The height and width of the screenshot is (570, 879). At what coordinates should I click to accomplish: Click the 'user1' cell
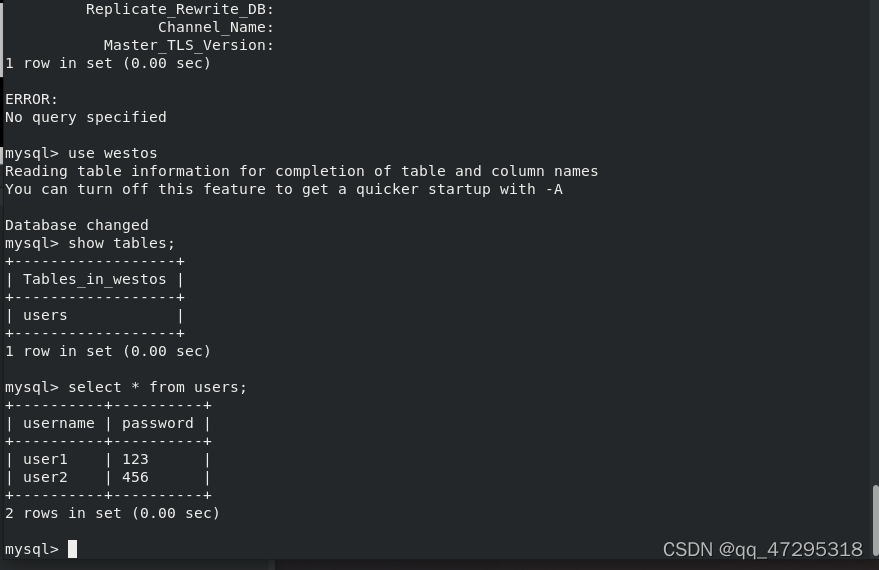tap(45, 459)
